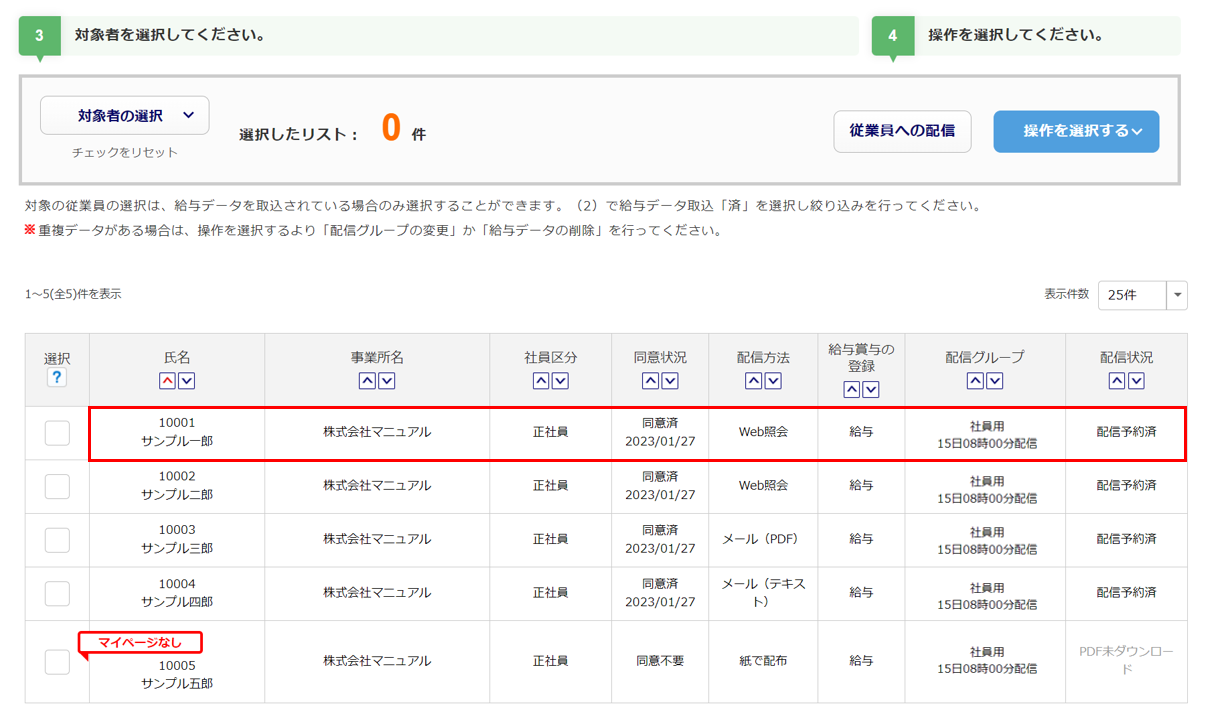Image resolution: width=1206 pixels, height=712 pixels.
Task: Open the 表示件数 25件 dropdown
Action: point(1142,295)
